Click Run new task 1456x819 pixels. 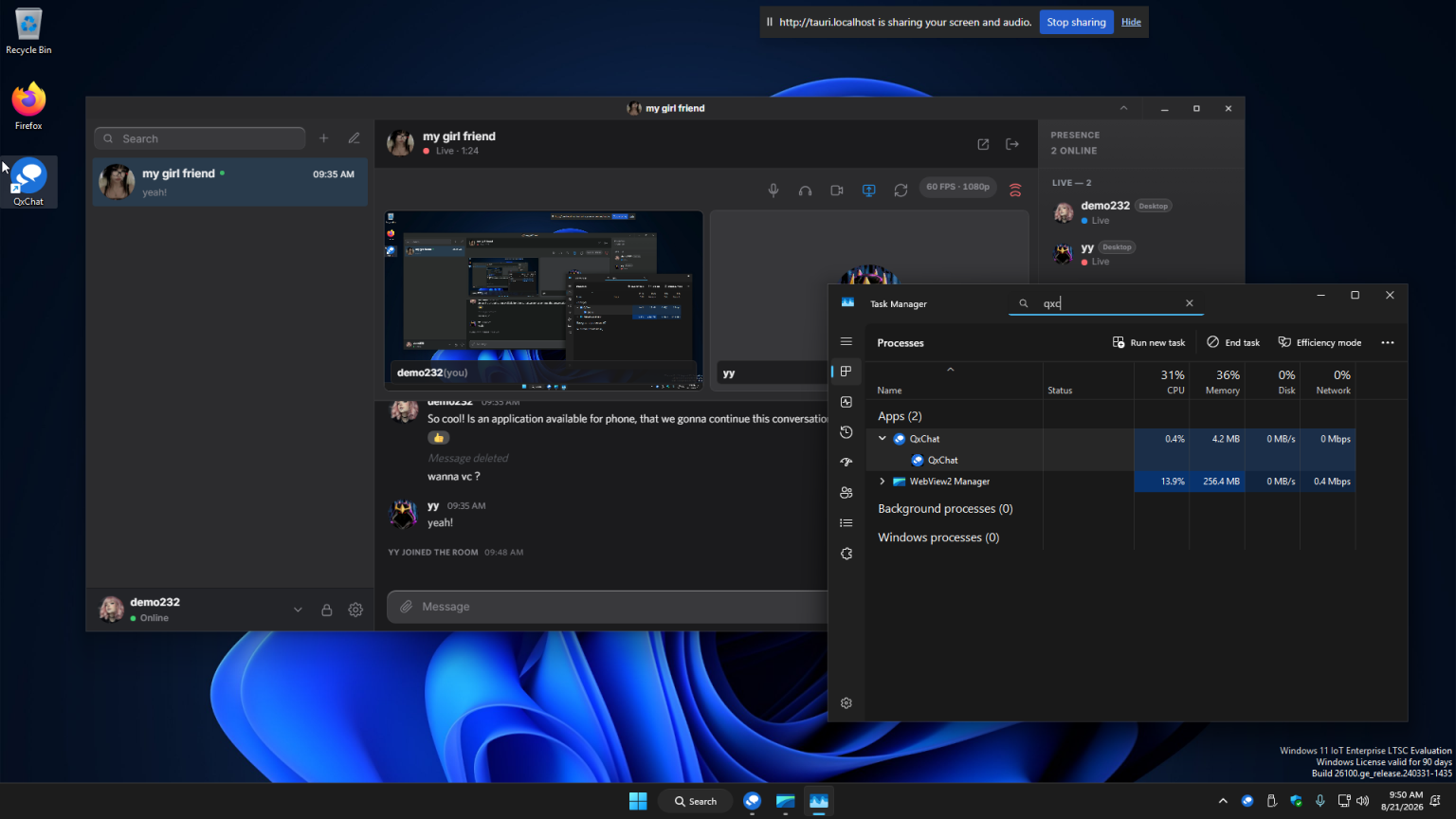(1149, 342)
